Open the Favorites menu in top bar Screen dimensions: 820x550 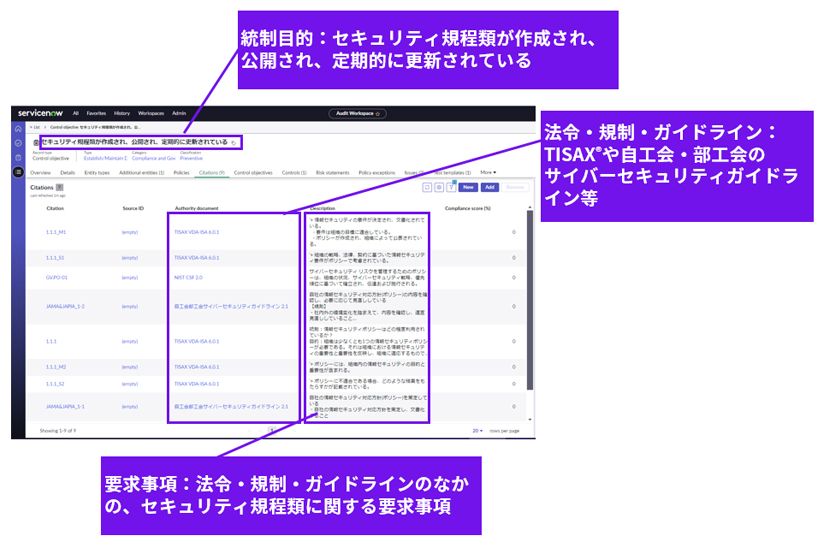click(x=96, y=113)
